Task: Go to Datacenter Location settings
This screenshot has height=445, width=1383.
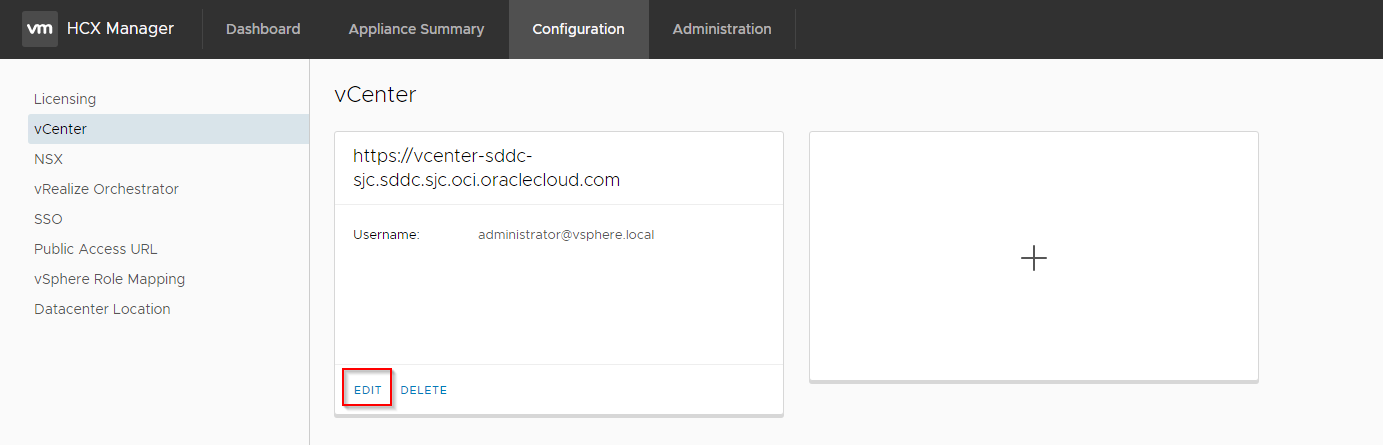Action: 102,309
